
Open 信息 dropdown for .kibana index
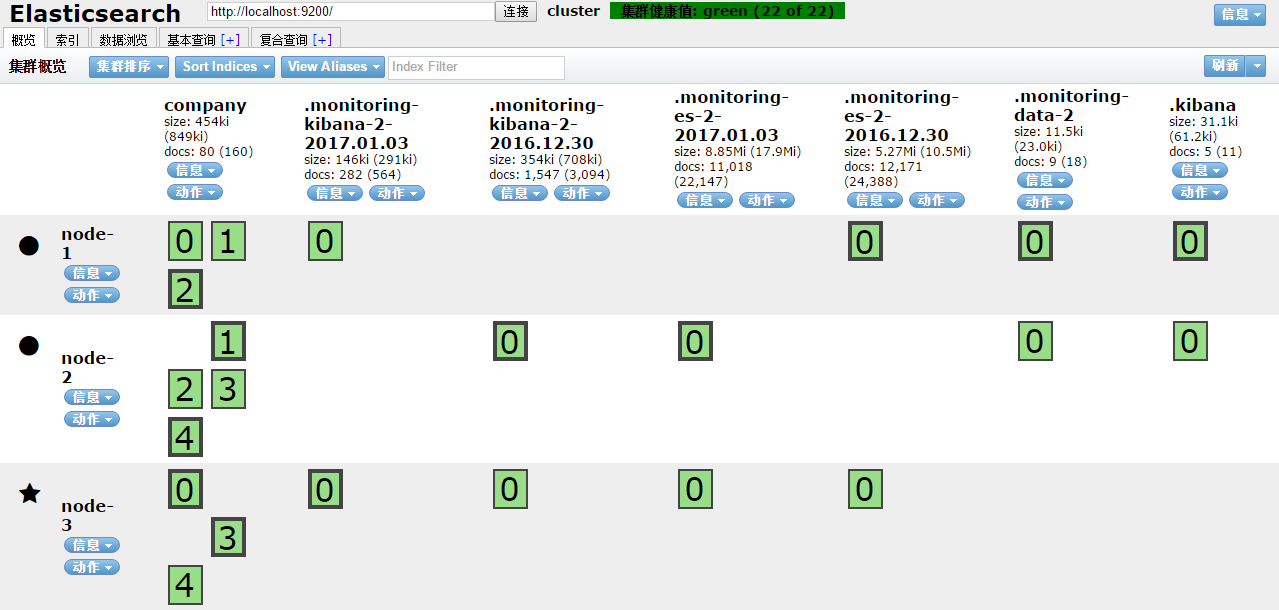click(x=1200, y=170)
